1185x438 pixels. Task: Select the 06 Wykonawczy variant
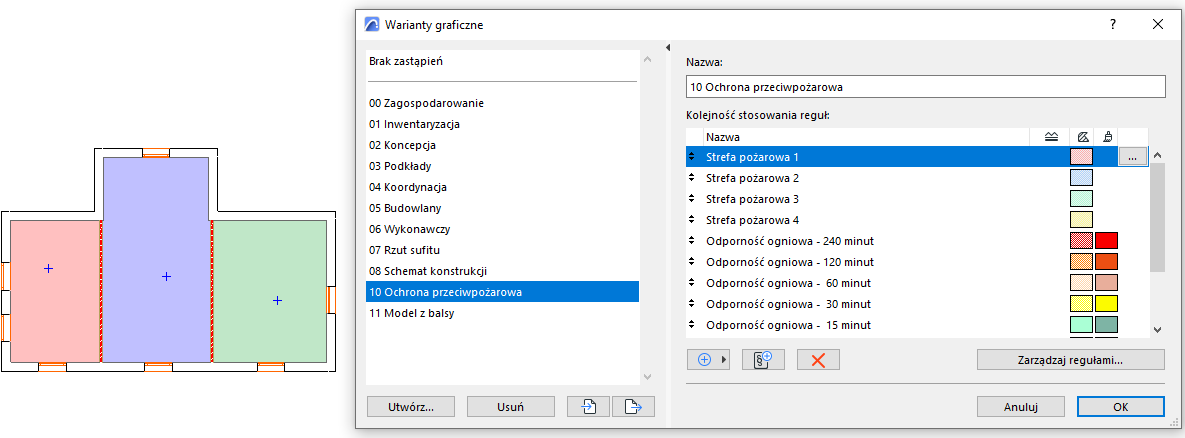pos(407,229)
